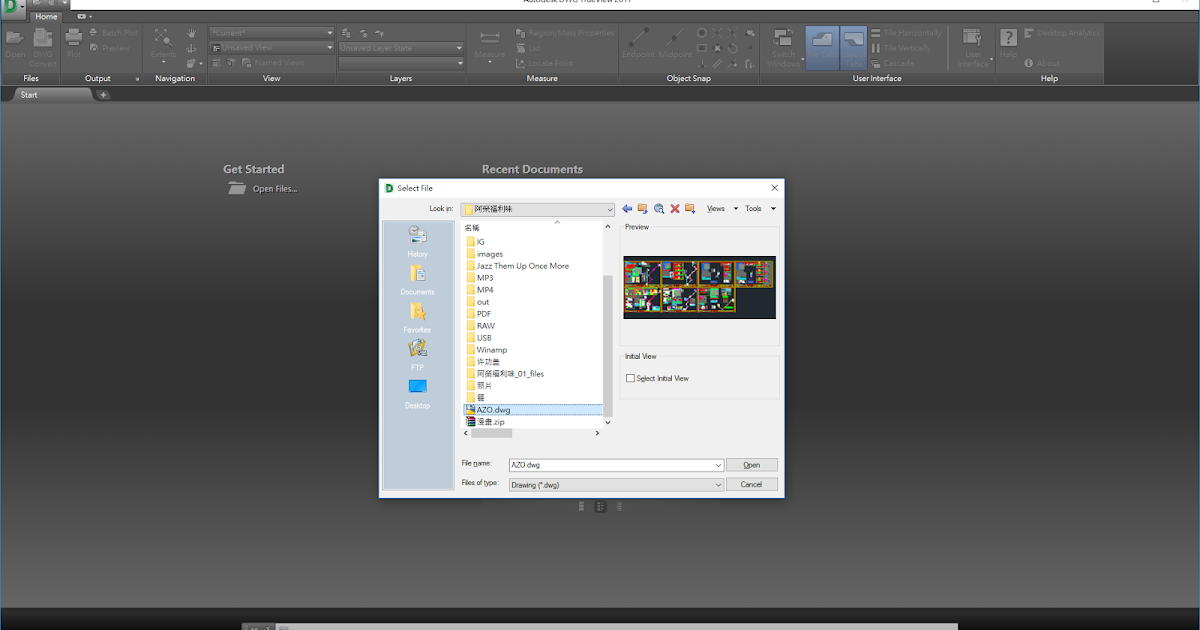Viewport: 1200px width, 630px height.
Task: Expand the File name dropdown arrow
Action: point(718,465)
